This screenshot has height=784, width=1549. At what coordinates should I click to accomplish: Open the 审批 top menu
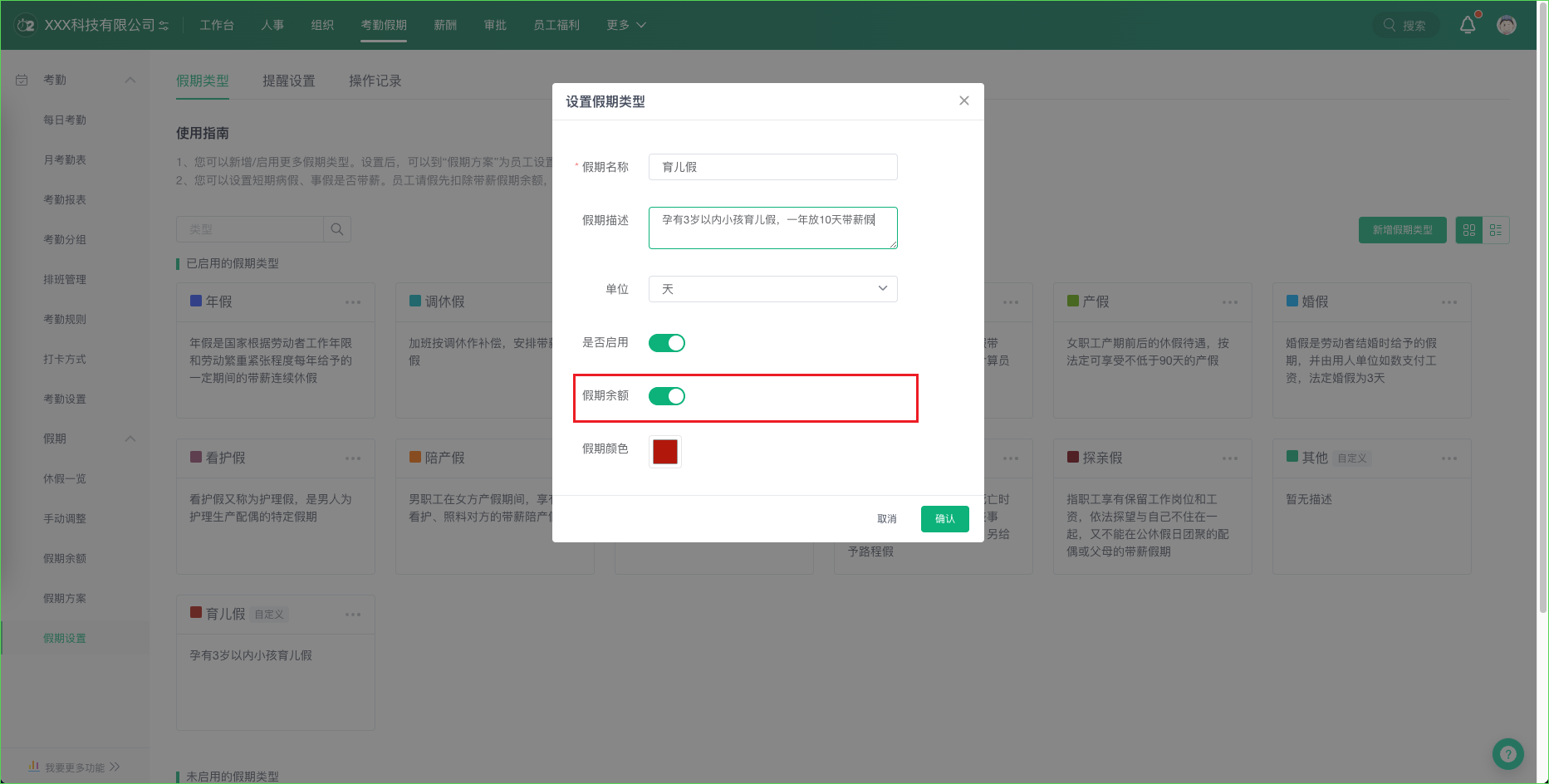[x=495, y=25]
